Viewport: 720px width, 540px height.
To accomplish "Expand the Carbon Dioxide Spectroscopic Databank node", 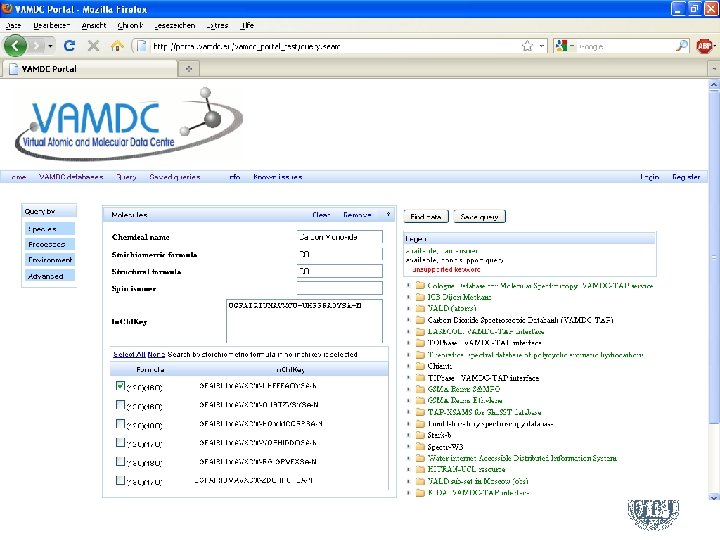I will tap(408, 320).
